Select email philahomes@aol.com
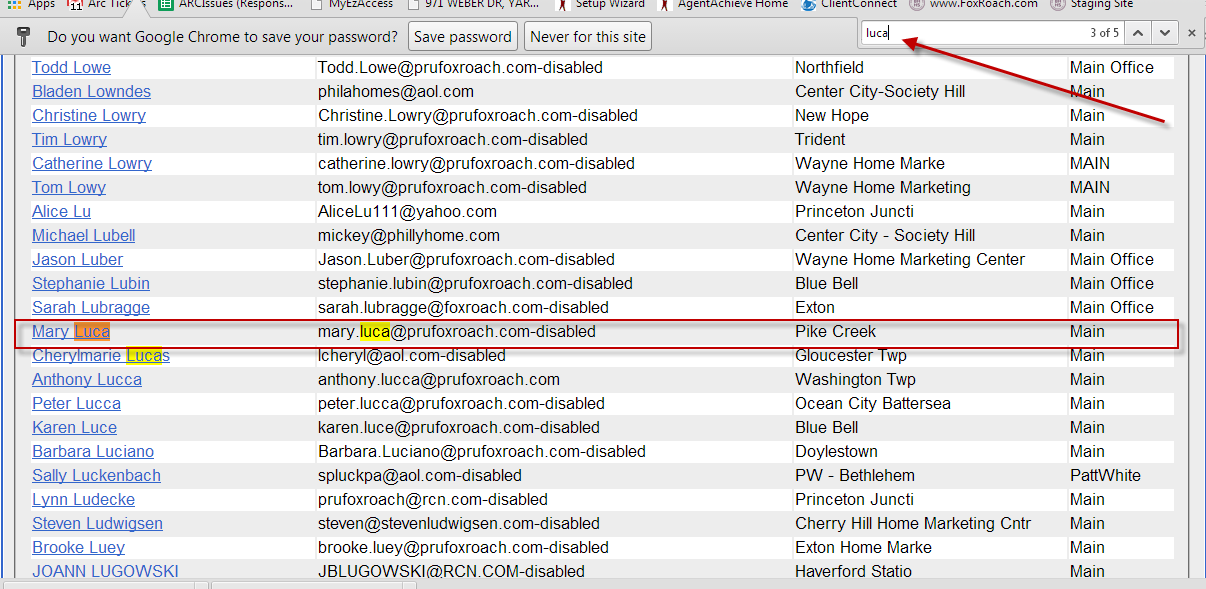 396,91
